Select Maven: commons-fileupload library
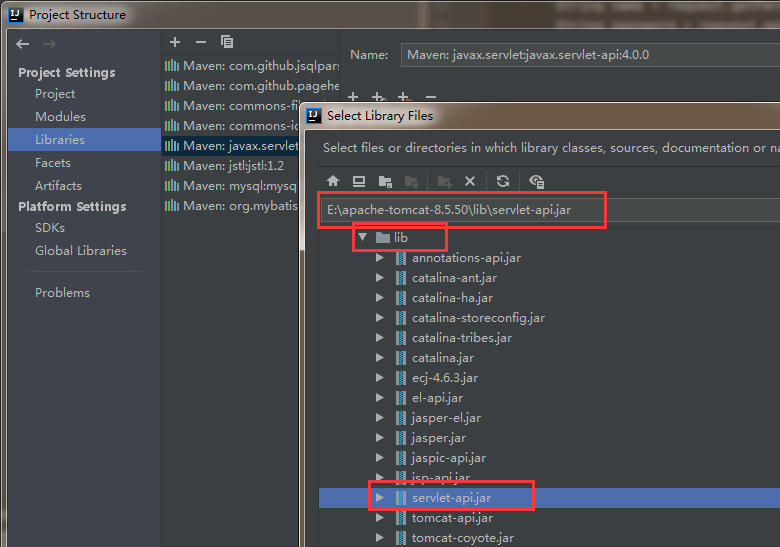 point(231,105)
